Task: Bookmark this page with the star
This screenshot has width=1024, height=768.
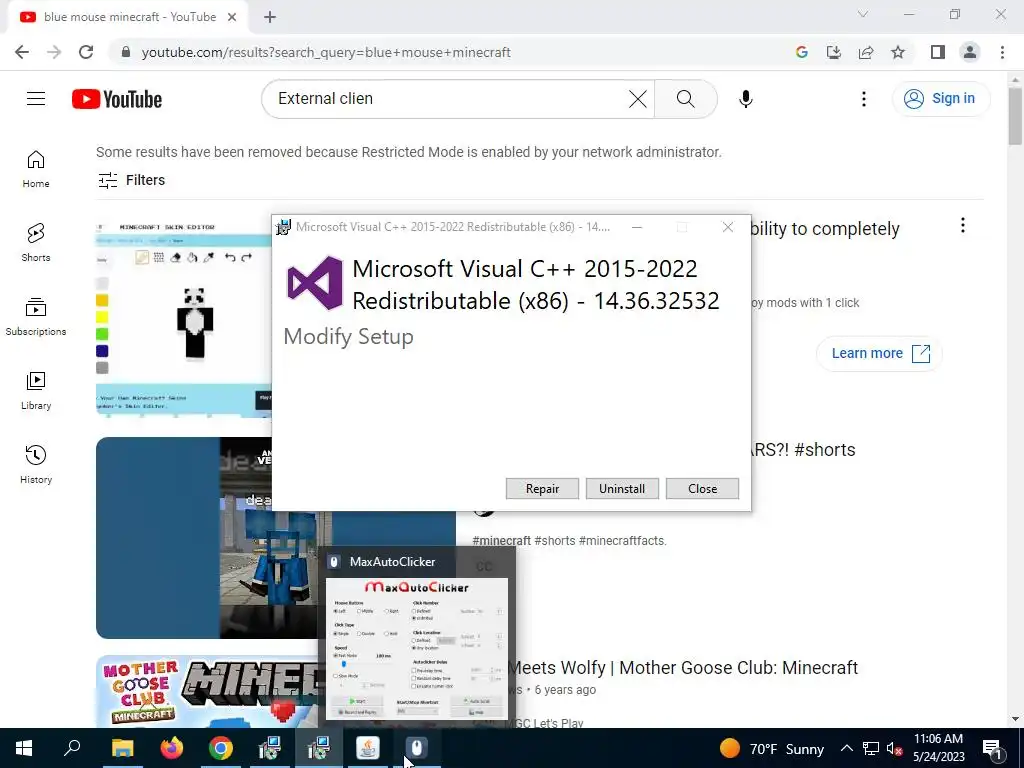Action: tap(898, 52)
